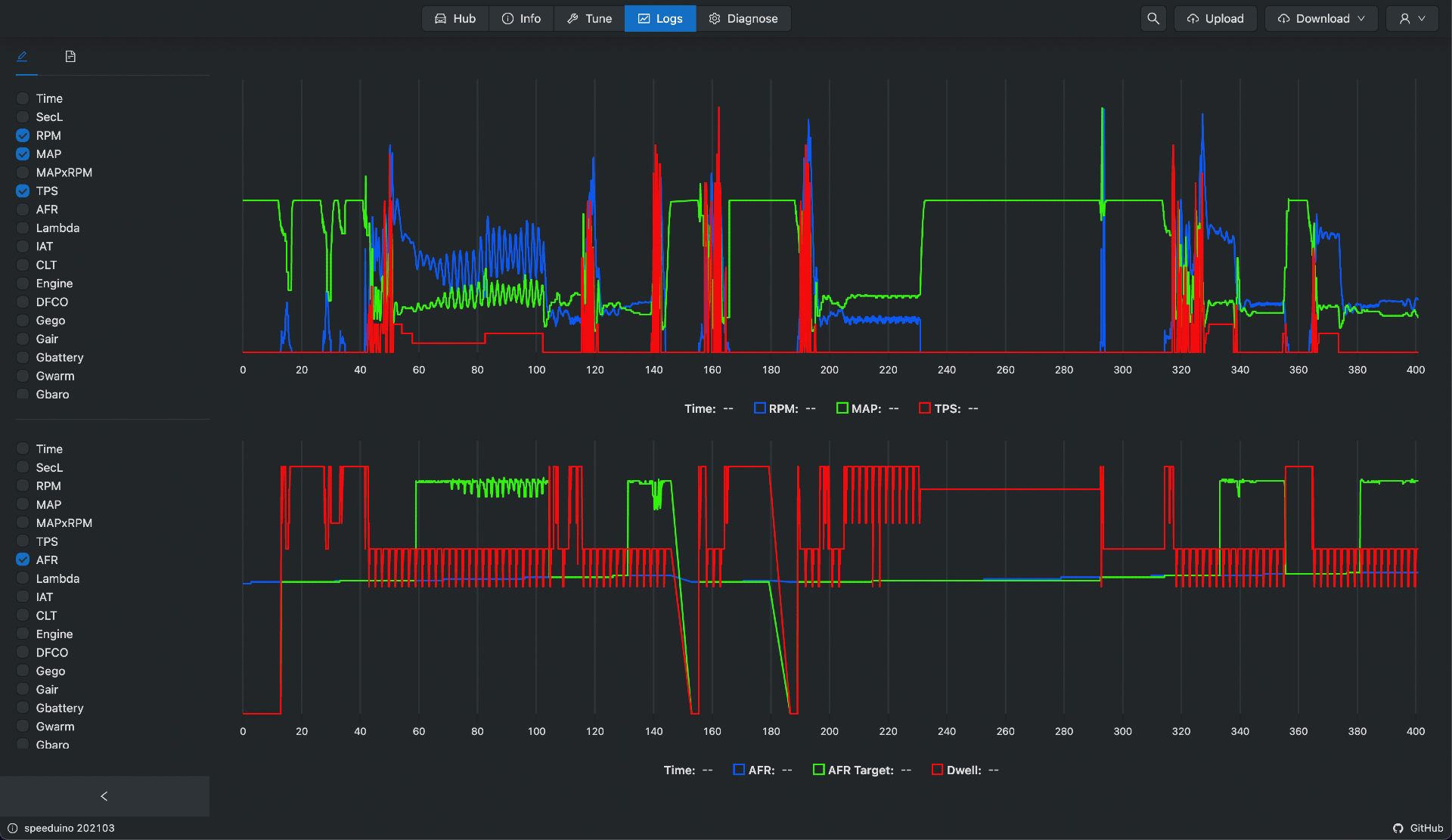1452x840 pixels.
Task: Click the Tune wrench icon
Action: [573, 18]
